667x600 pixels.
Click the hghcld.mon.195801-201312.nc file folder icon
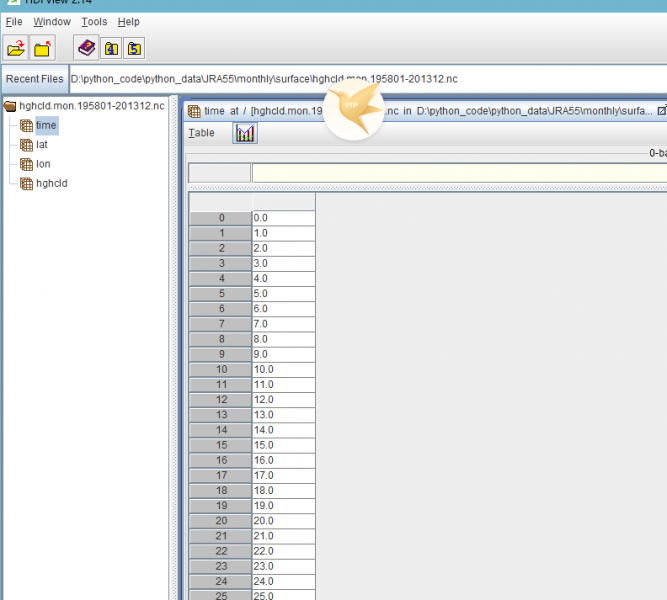11,106
